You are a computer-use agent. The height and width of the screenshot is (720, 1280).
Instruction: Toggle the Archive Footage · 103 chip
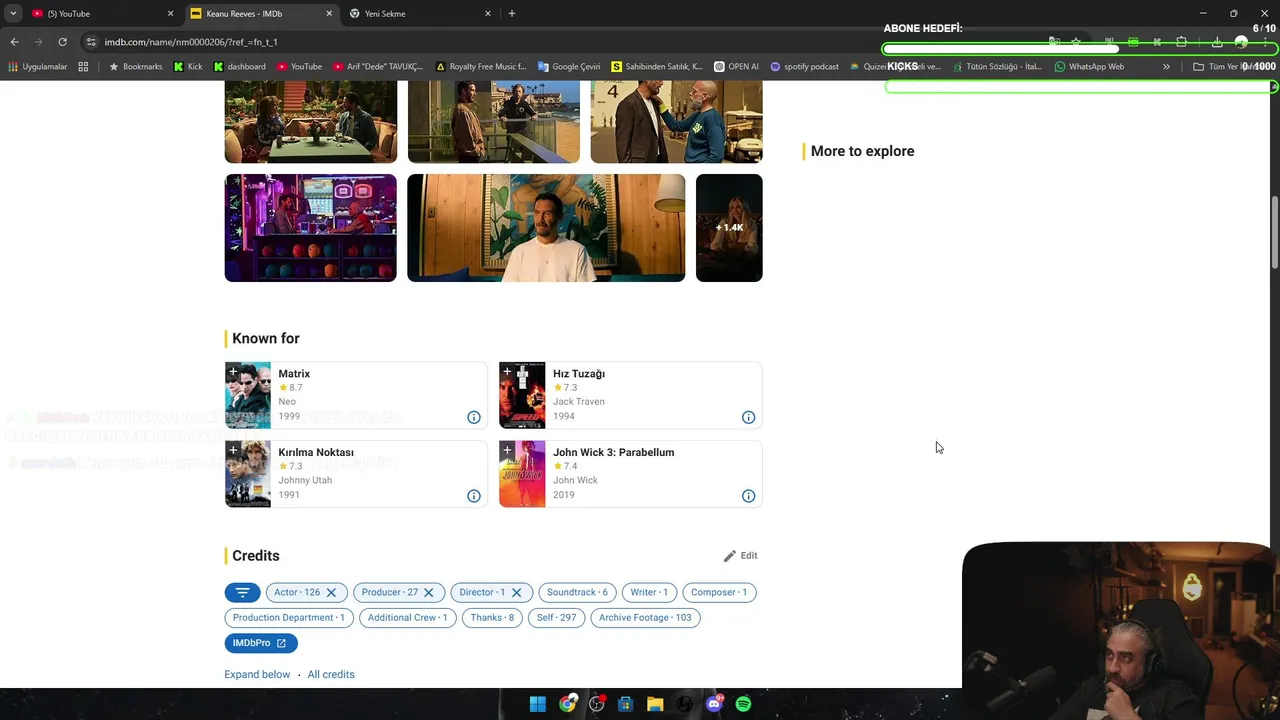(x=645, y=618)
